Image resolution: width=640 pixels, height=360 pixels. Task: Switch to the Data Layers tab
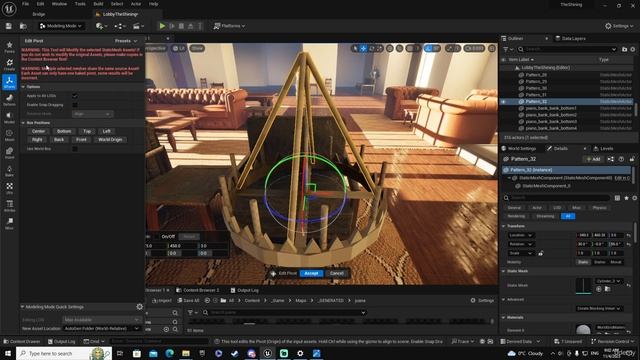pyautogui.click(x=571, y=38)
